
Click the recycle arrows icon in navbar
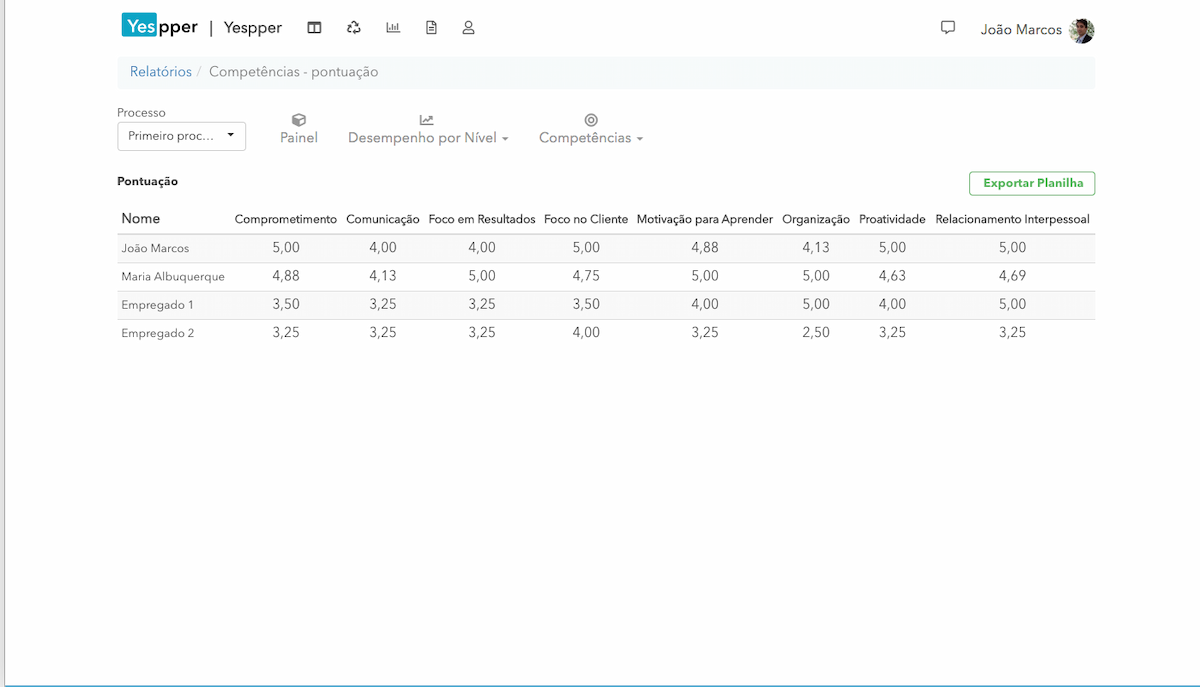[x=353, y=28]
